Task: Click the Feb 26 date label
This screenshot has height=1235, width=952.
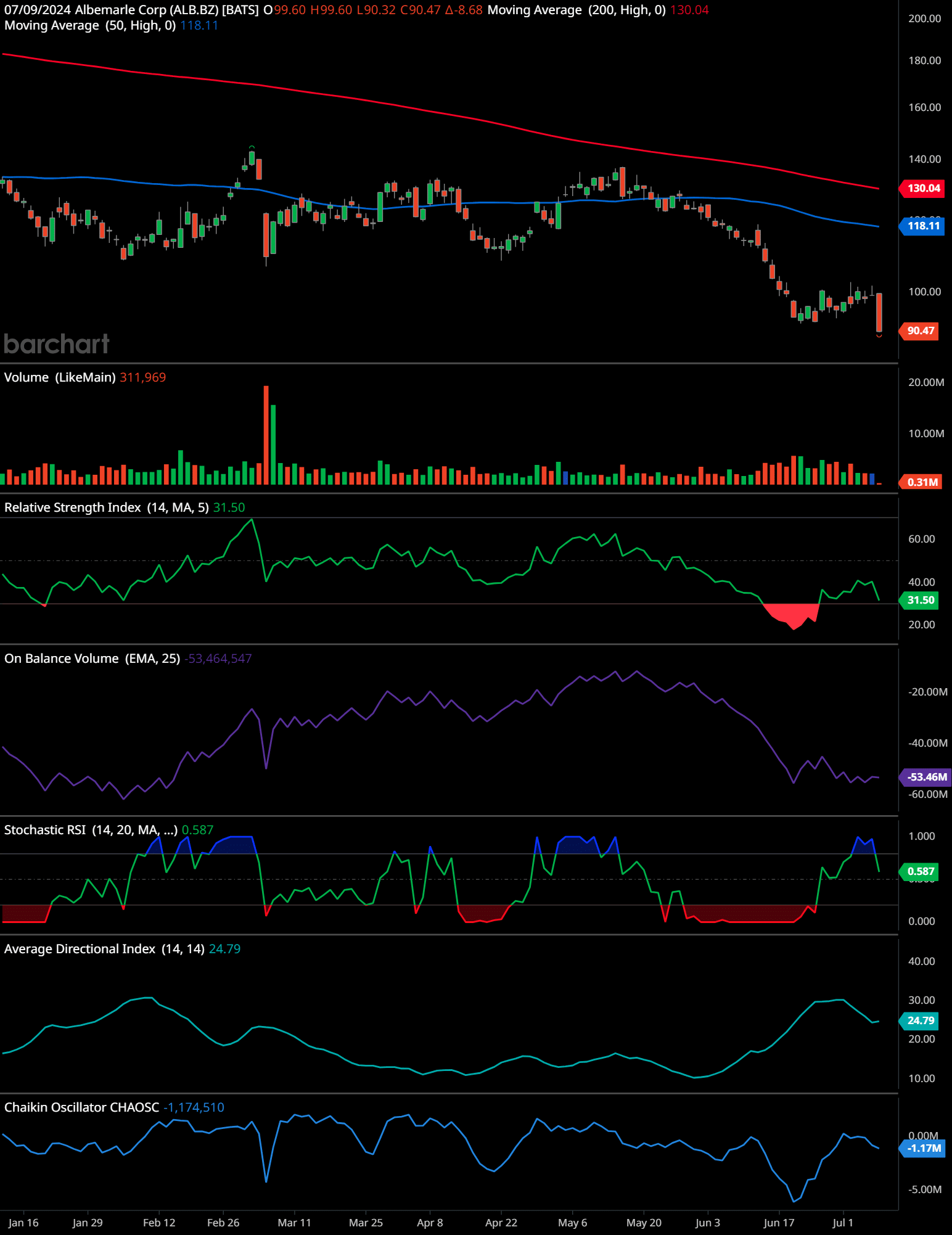Action: point(223,1223)
